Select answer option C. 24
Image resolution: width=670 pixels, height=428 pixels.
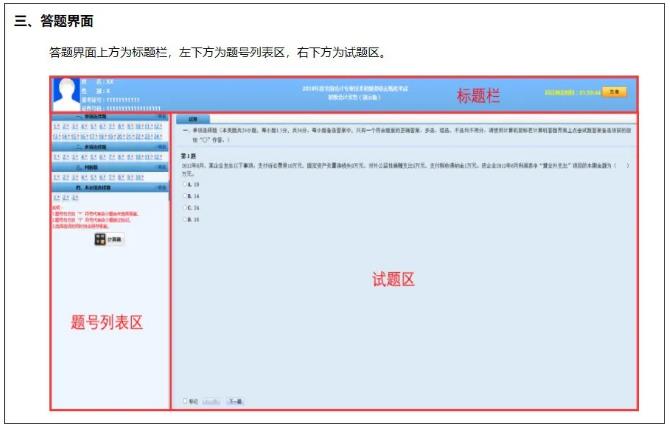click(x=184, y=207)
